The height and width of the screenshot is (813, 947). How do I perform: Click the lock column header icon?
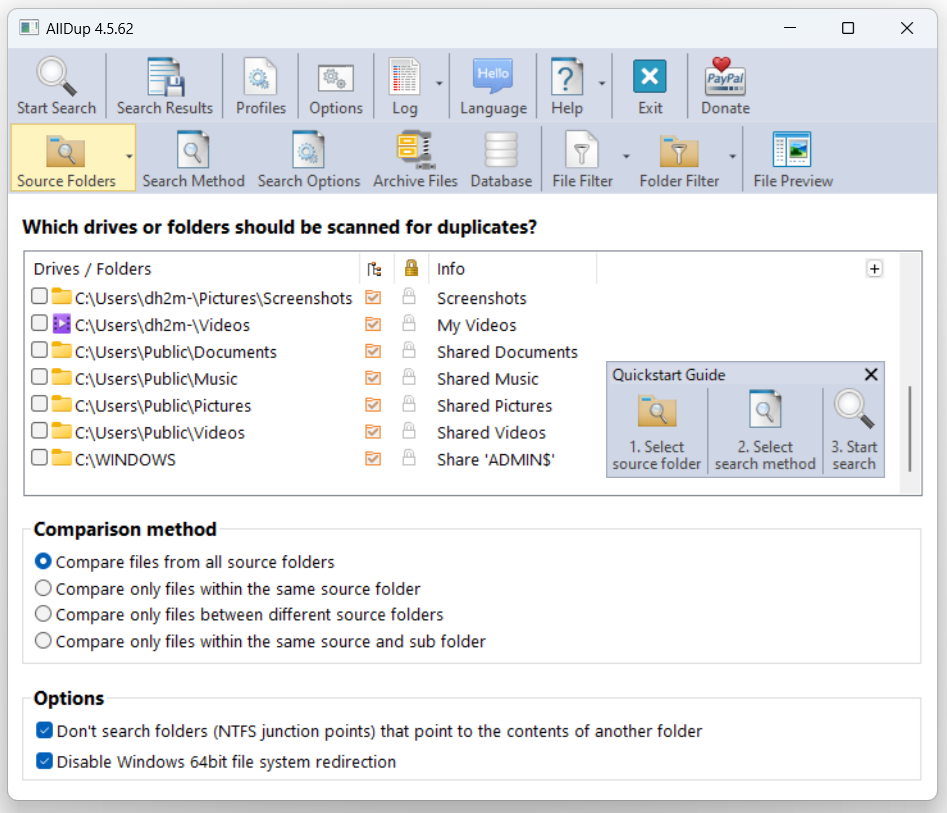411,268
